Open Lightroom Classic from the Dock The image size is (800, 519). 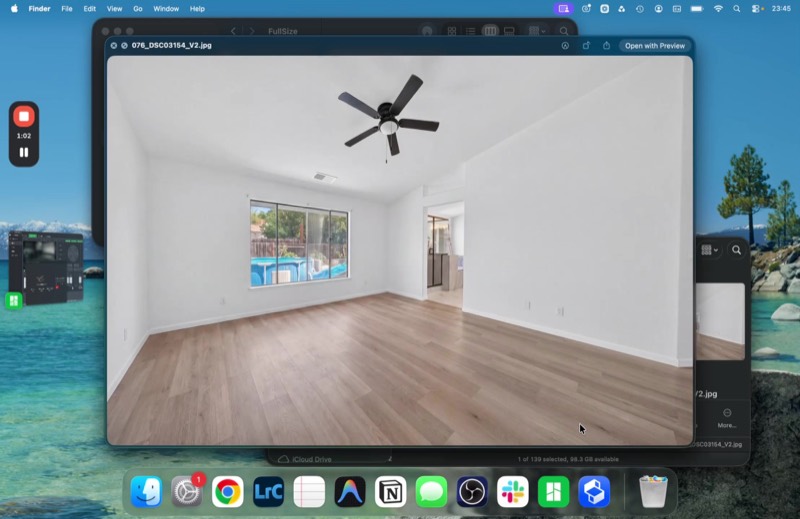[268, 491]
